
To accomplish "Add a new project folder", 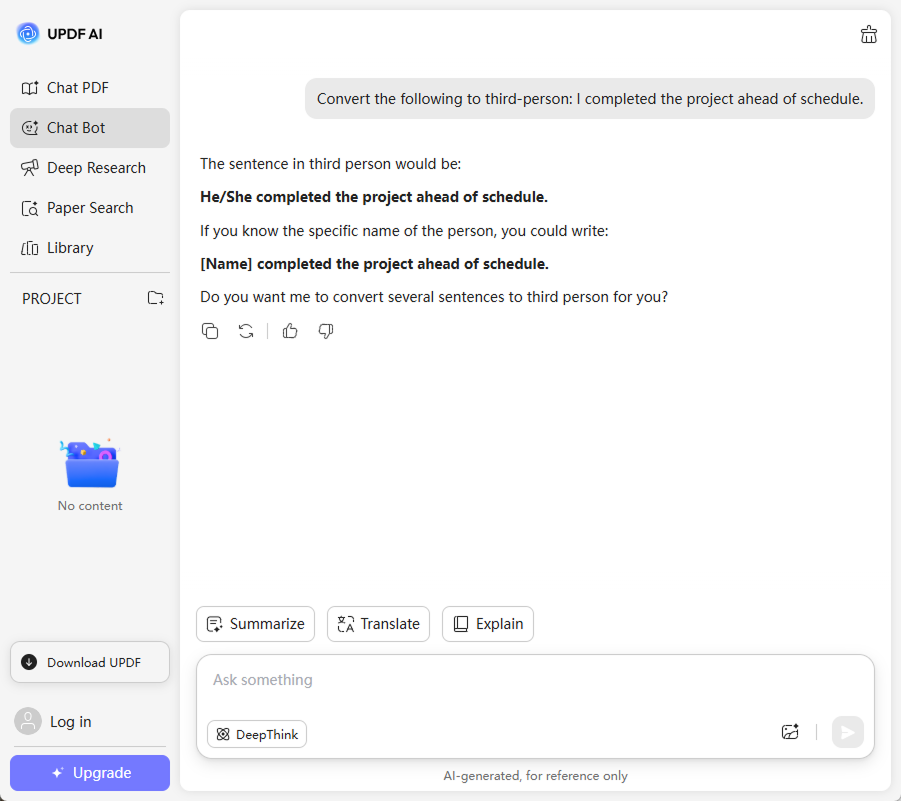I will click(x=155, y=298).
